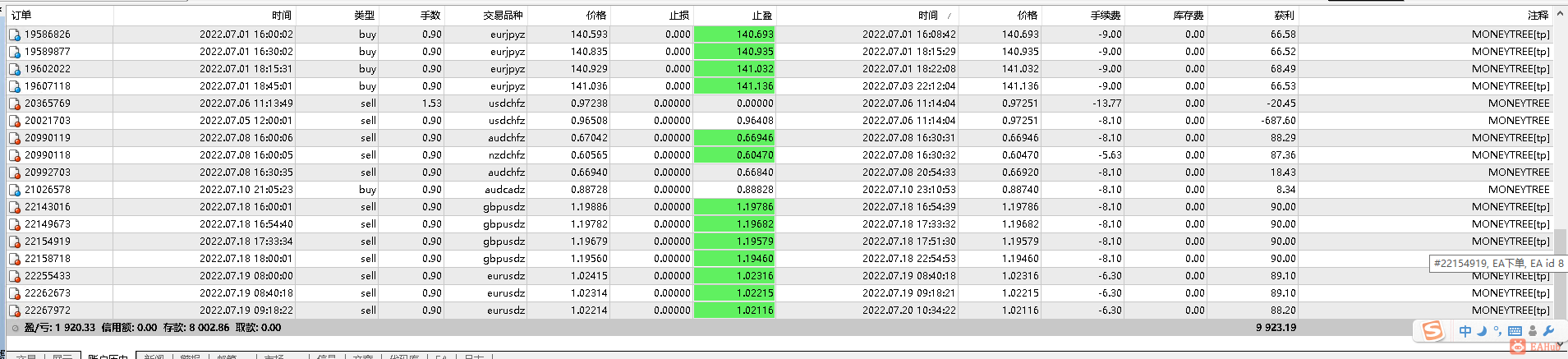Screen dimensions: 1568x359
Task: Click comment MONEYTREE for order 20992703
Action: (1519, 173)
